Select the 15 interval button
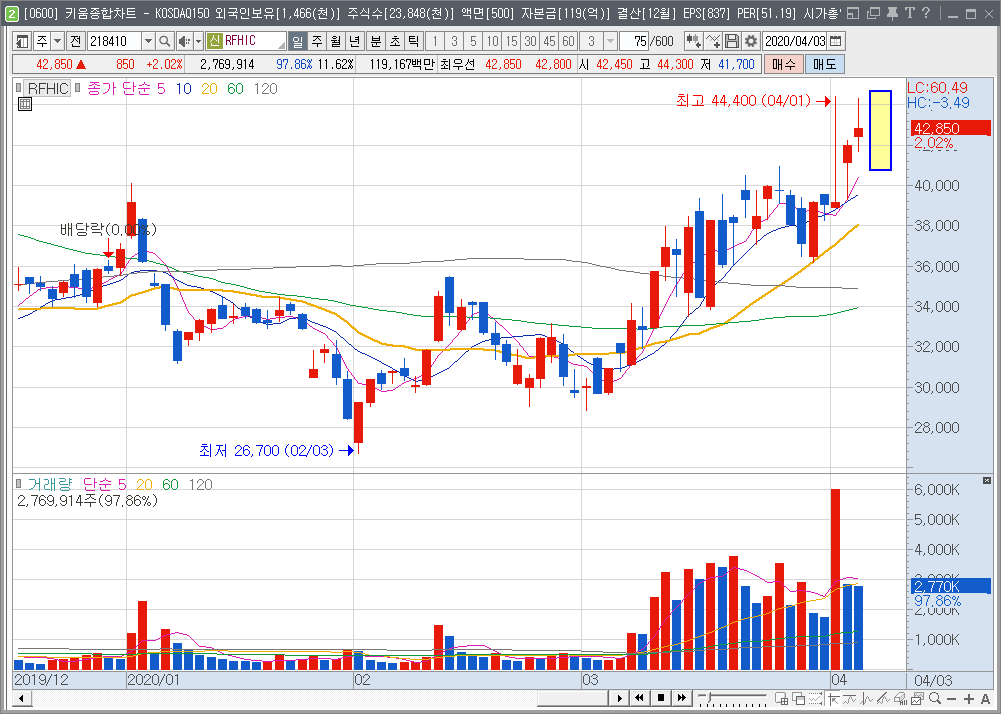 coord(511,42)
